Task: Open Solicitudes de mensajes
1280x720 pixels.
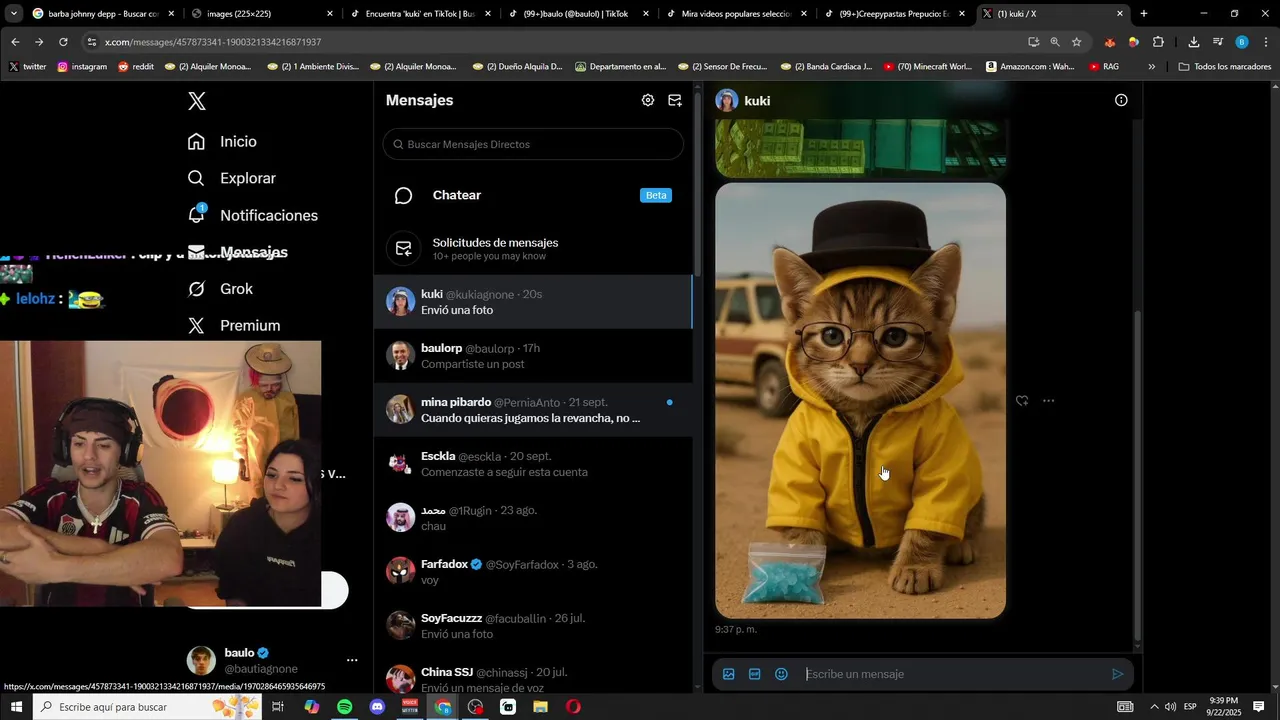Action: 533,249
